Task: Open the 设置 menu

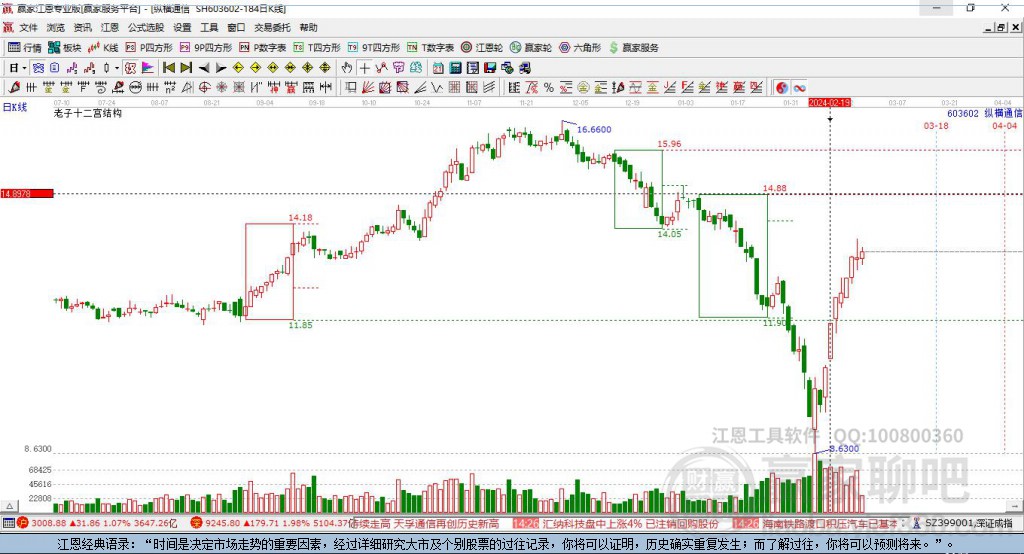Action: [x=182, y=27]
